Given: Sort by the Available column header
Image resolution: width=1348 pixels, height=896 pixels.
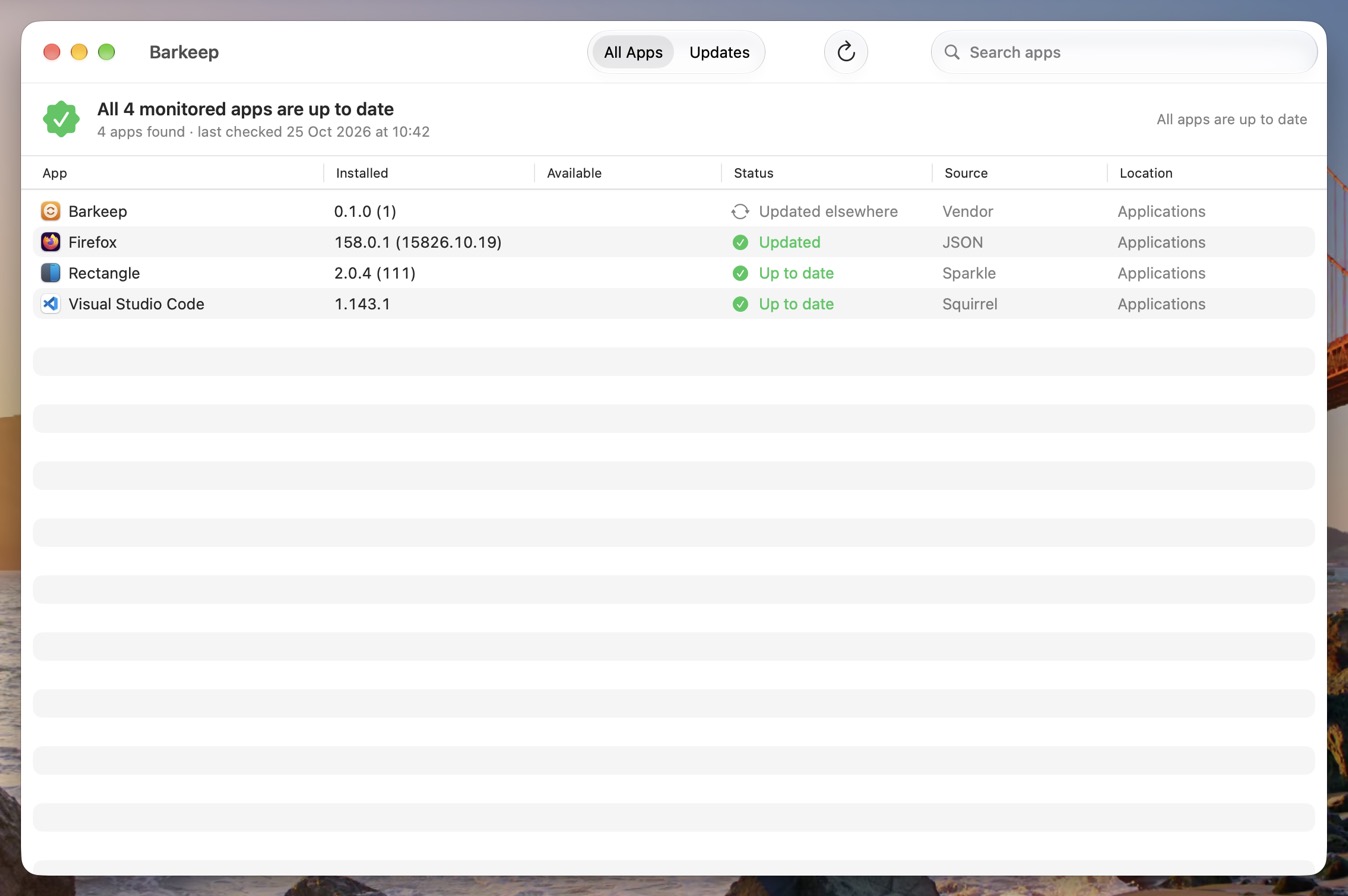Looking at the screenshot, I should pyautogui.click(x=574, y=173).
